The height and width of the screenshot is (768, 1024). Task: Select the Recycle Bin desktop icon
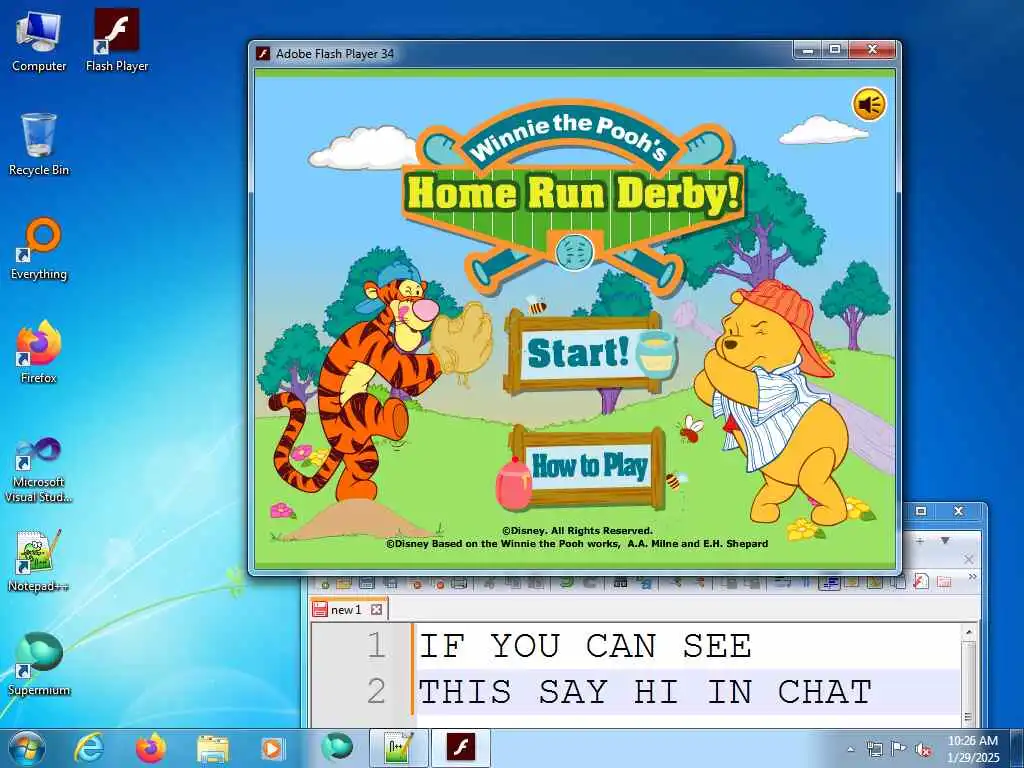(x=39, y=144)
